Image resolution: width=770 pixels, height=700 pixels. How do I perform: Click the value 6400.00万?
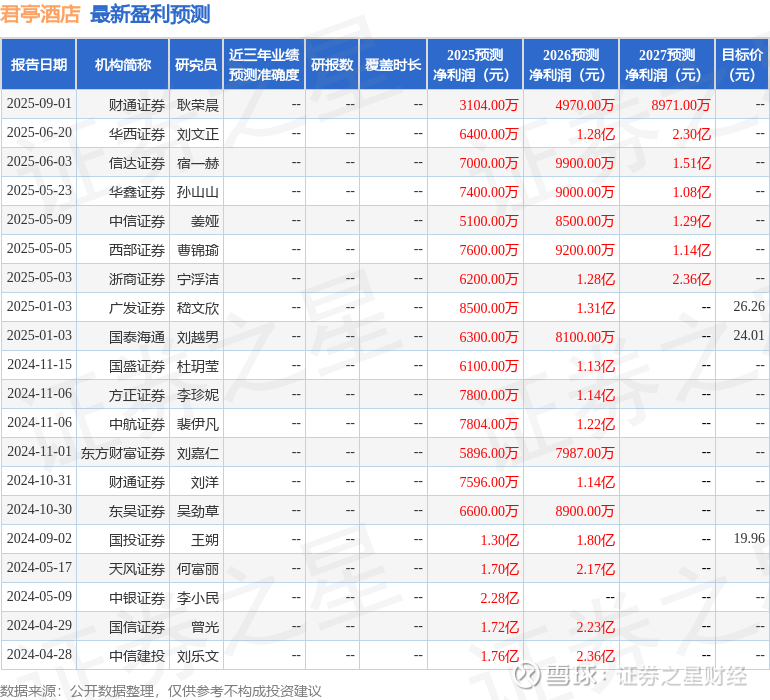[x=489, y=134]
